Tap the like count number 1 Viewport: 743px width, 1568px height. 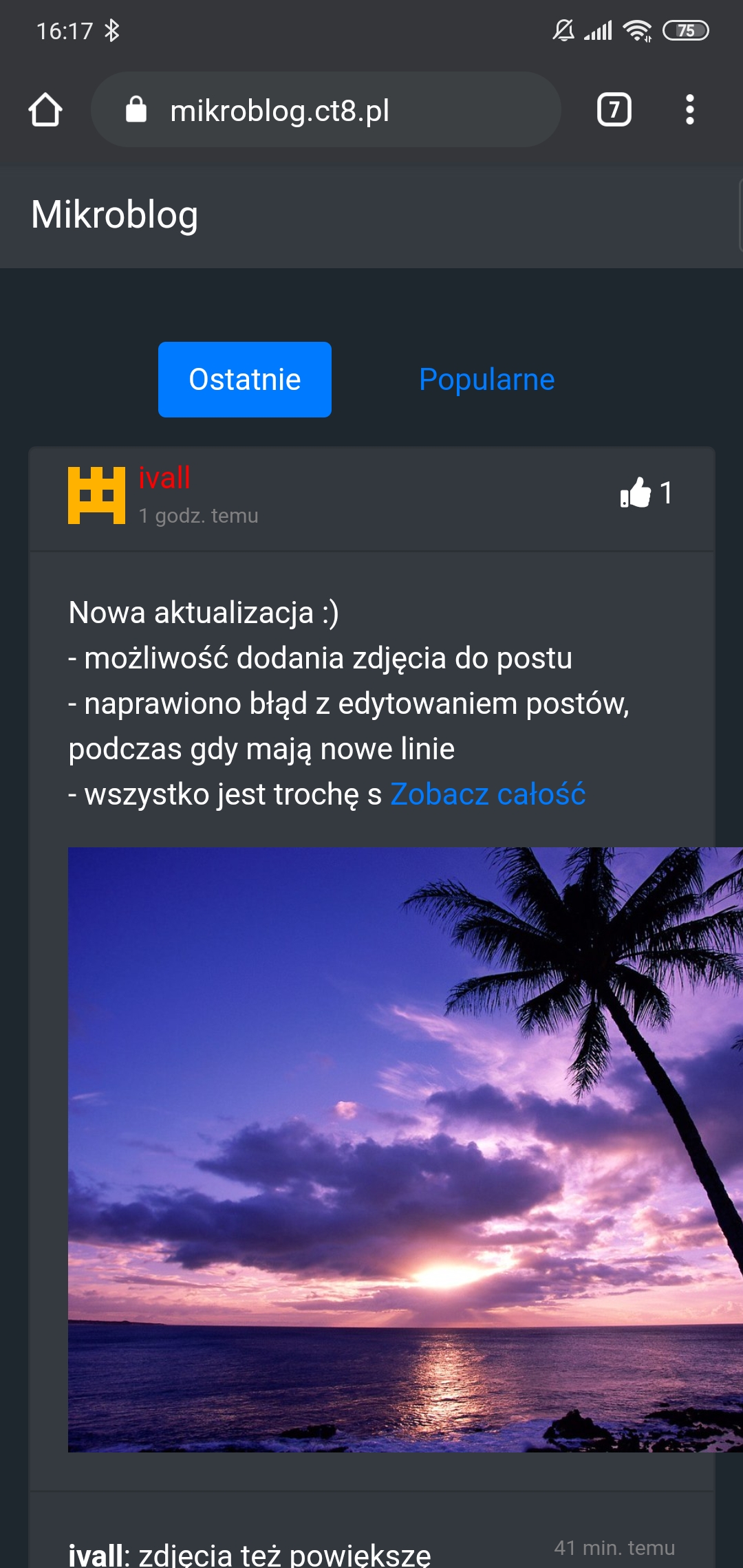click(x=666, y=493)
